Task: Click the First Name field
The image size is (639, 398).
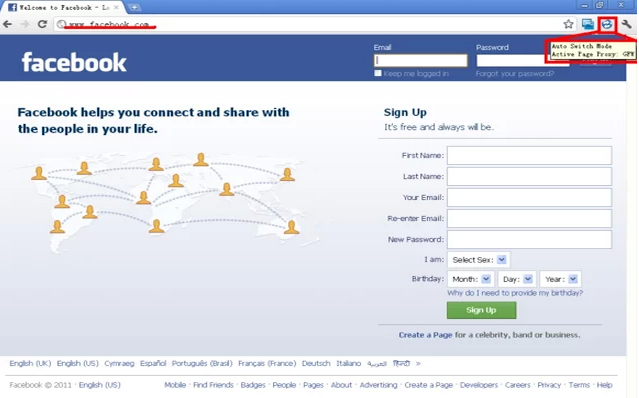Action: [x=529, y=156]
